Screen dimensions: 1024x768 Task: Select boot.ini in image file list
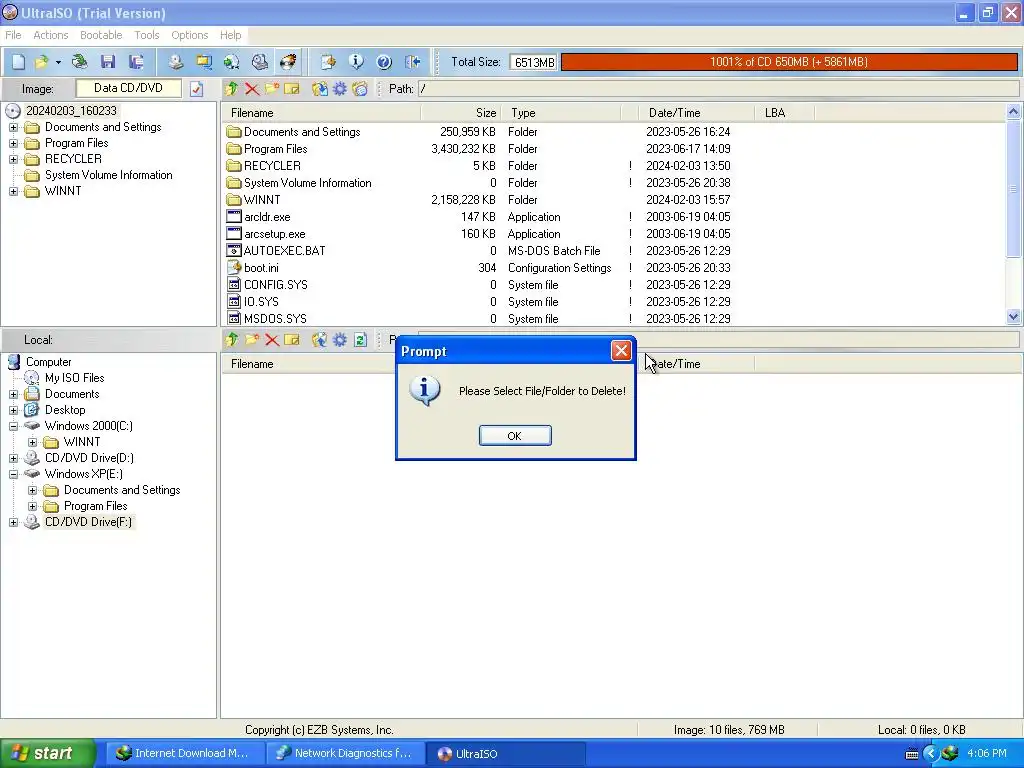click(x=261, y=268)
